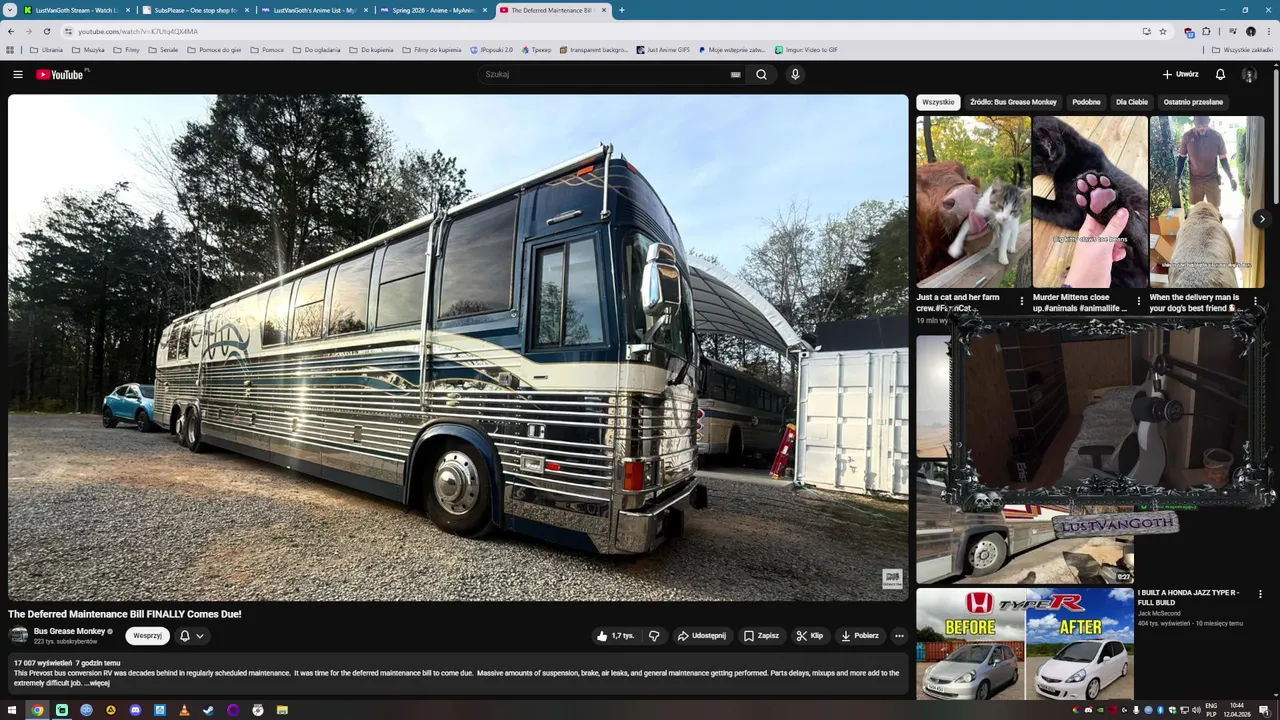Go back in browser history

click(11, 31)
